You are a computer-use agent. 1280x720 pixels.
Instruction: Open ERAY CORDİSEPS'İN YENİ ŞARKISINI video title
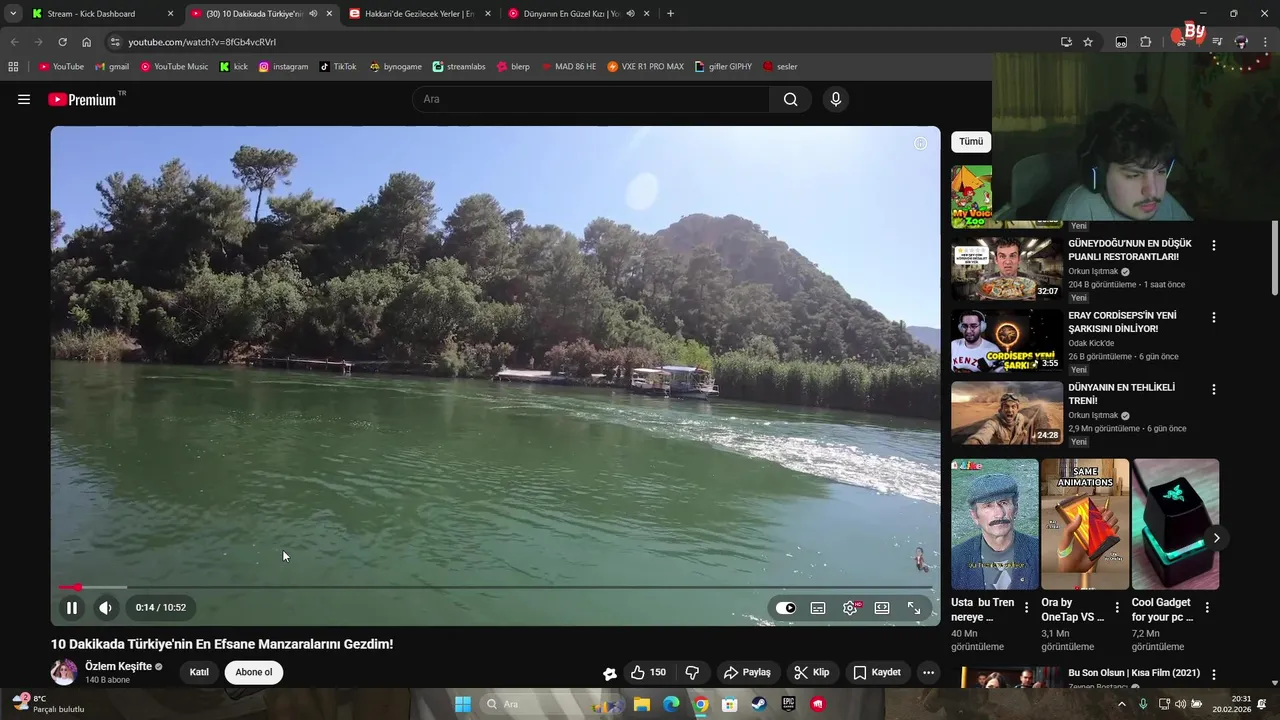(1122, 322)
